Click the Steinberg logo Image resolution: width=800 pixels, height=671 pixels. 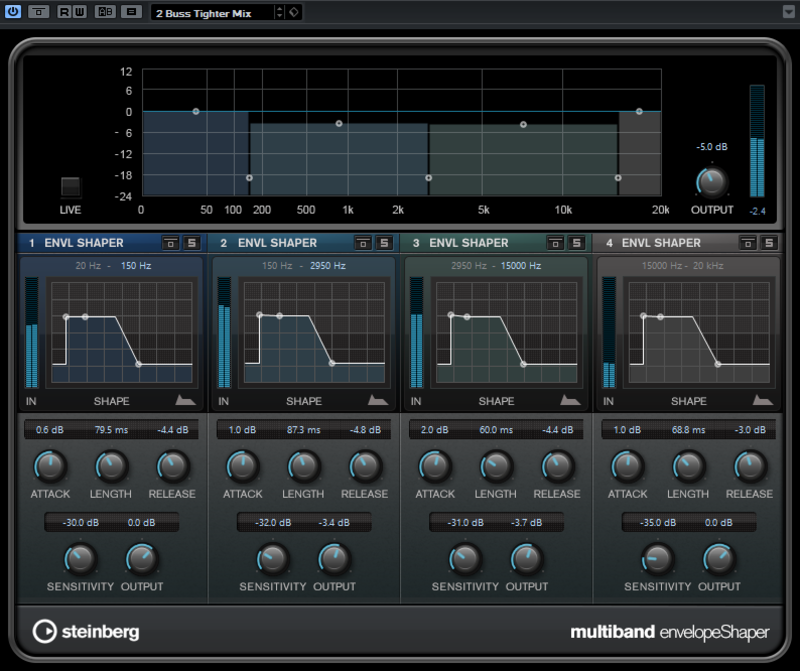[86, 632]
